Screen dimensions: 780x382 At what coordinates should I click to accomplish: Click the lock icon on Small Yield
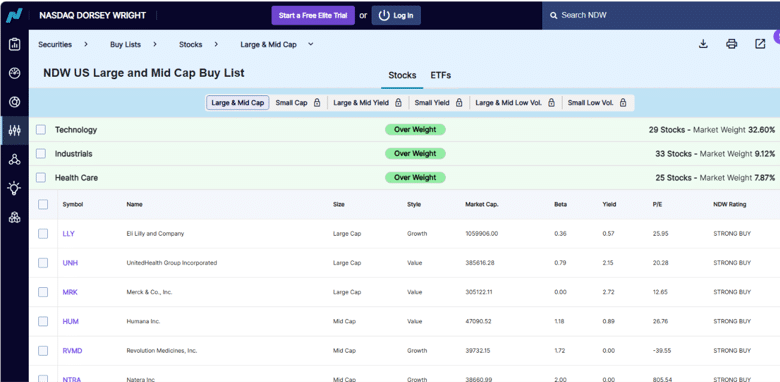[x=459, y=102]
